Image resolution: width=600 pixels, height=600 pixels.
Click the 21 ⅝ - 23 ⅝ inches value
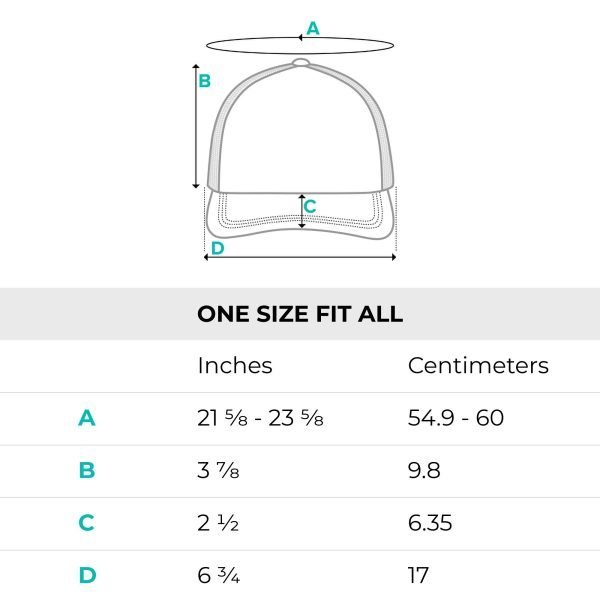click(x=260, y=418)
